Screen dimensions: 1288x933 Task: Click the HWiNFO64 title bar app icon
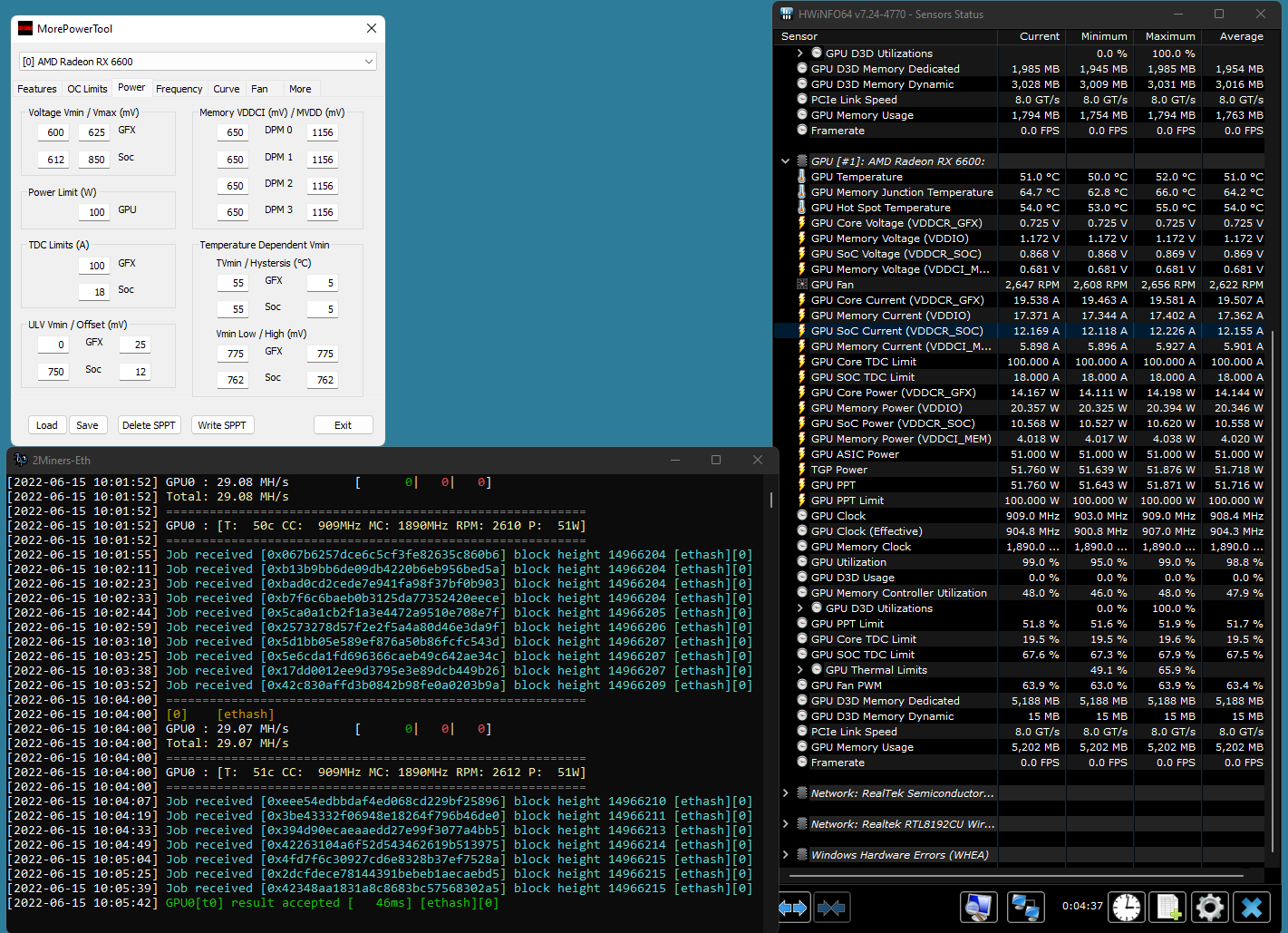pyautogui.click(x=786, y=14)
